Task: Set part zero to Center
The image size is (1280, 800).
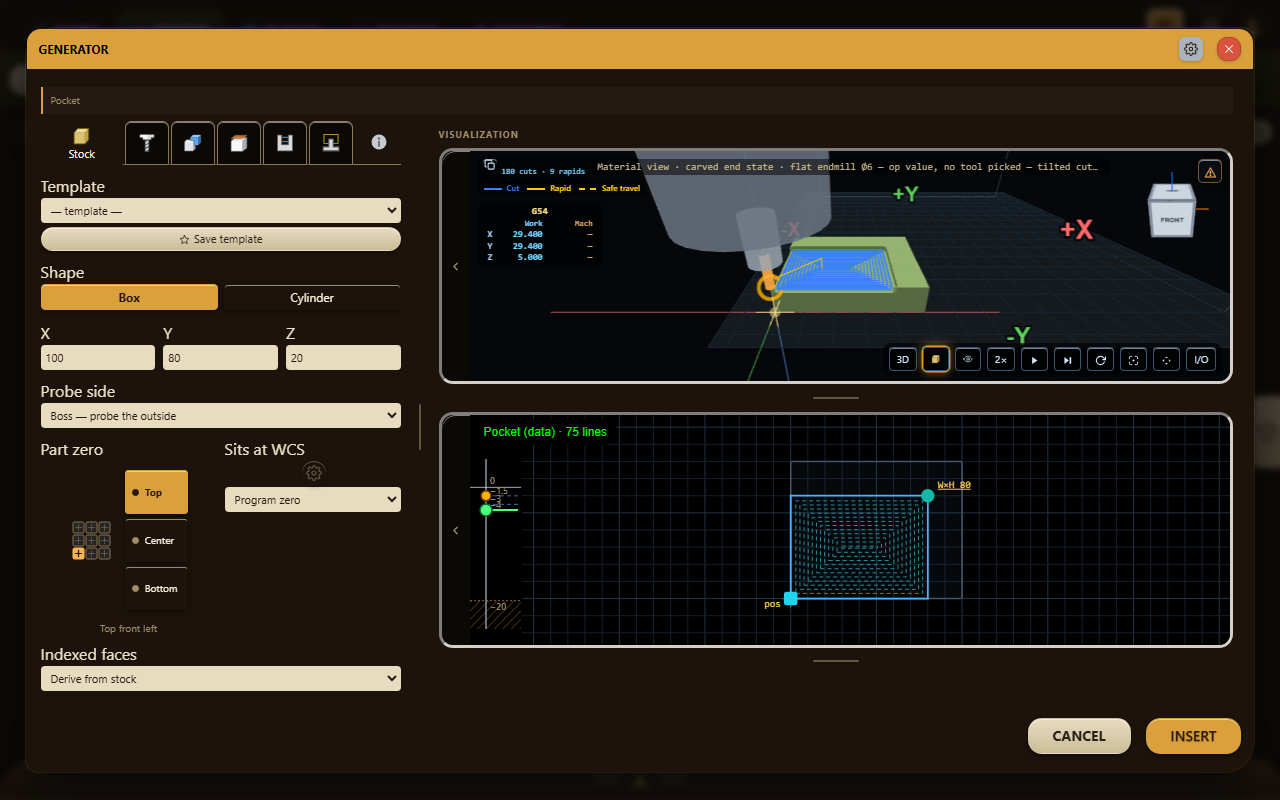Action: 156,541
